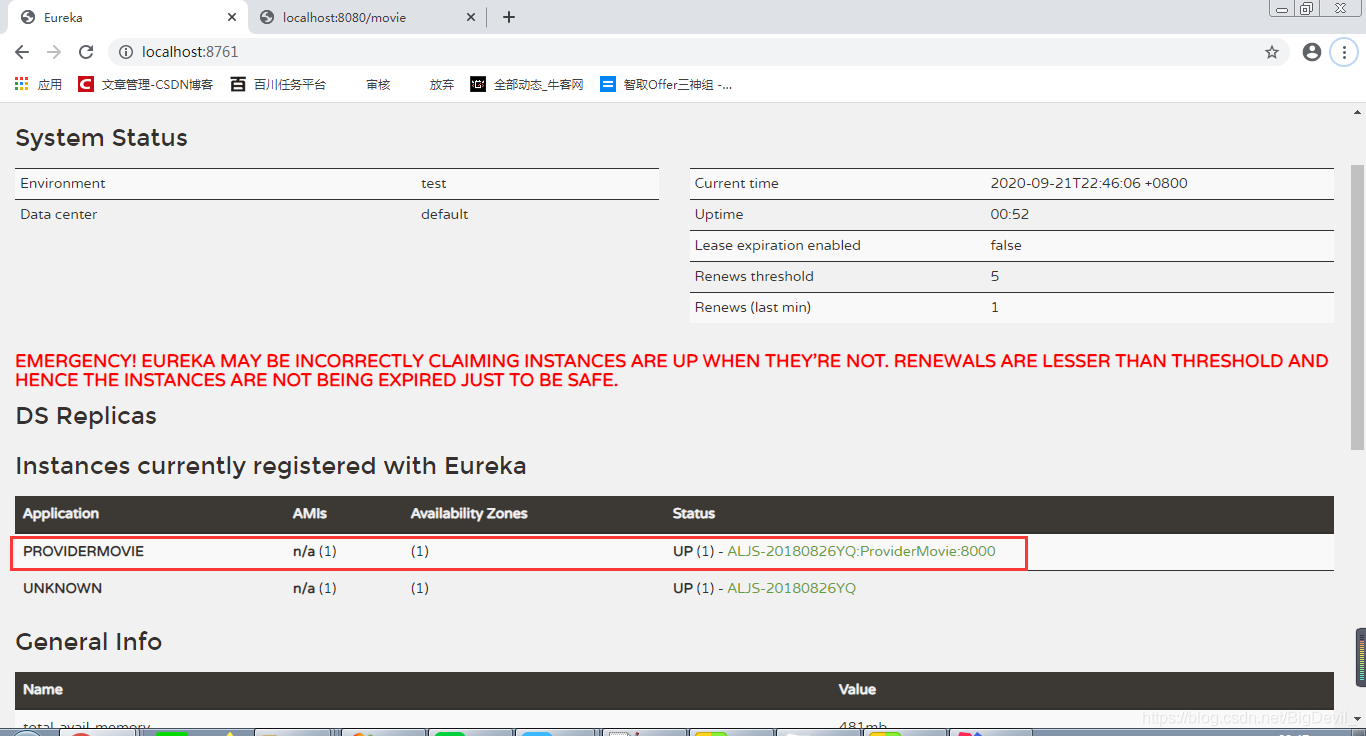Click the Instances currently registered with Eureka heading

[x=271, y=466]
